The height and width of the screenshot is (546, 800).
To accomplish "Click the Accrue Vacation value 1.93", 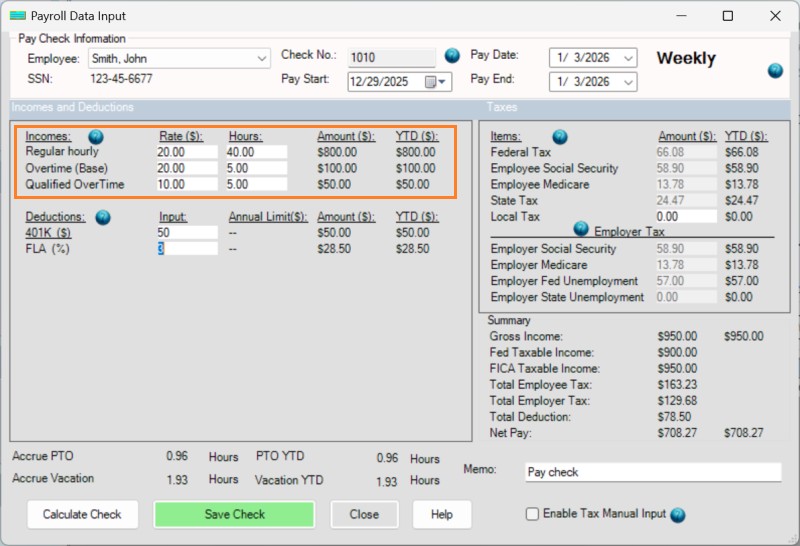I will point(177,480).
